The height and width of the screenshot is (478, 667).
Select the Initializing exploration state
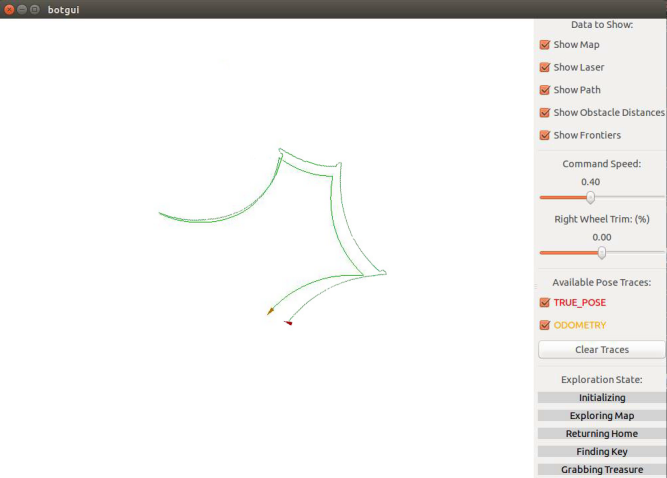click(x=602, y=398)
